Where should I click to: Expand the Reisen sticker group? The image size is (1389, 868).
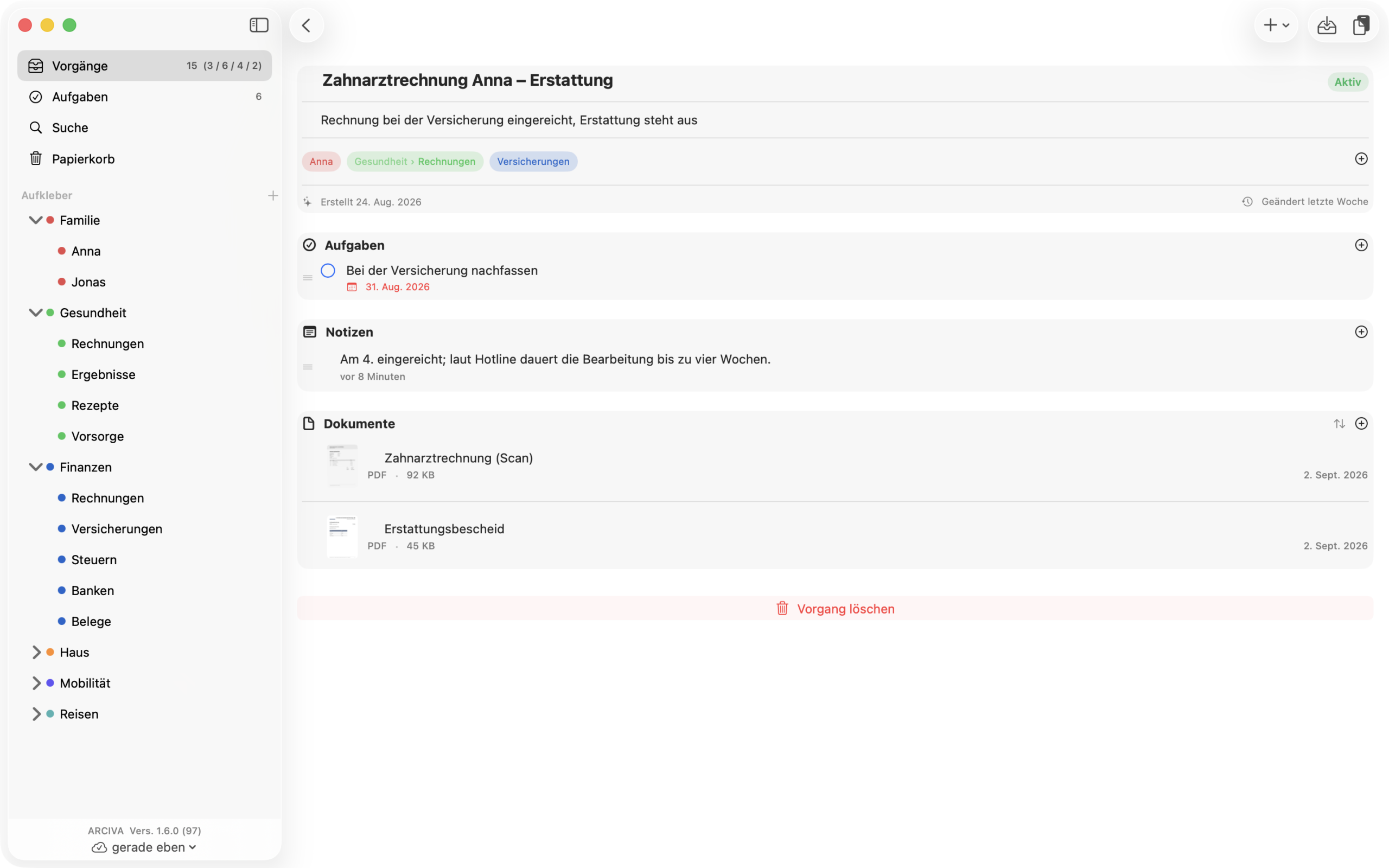click(36, 714)
